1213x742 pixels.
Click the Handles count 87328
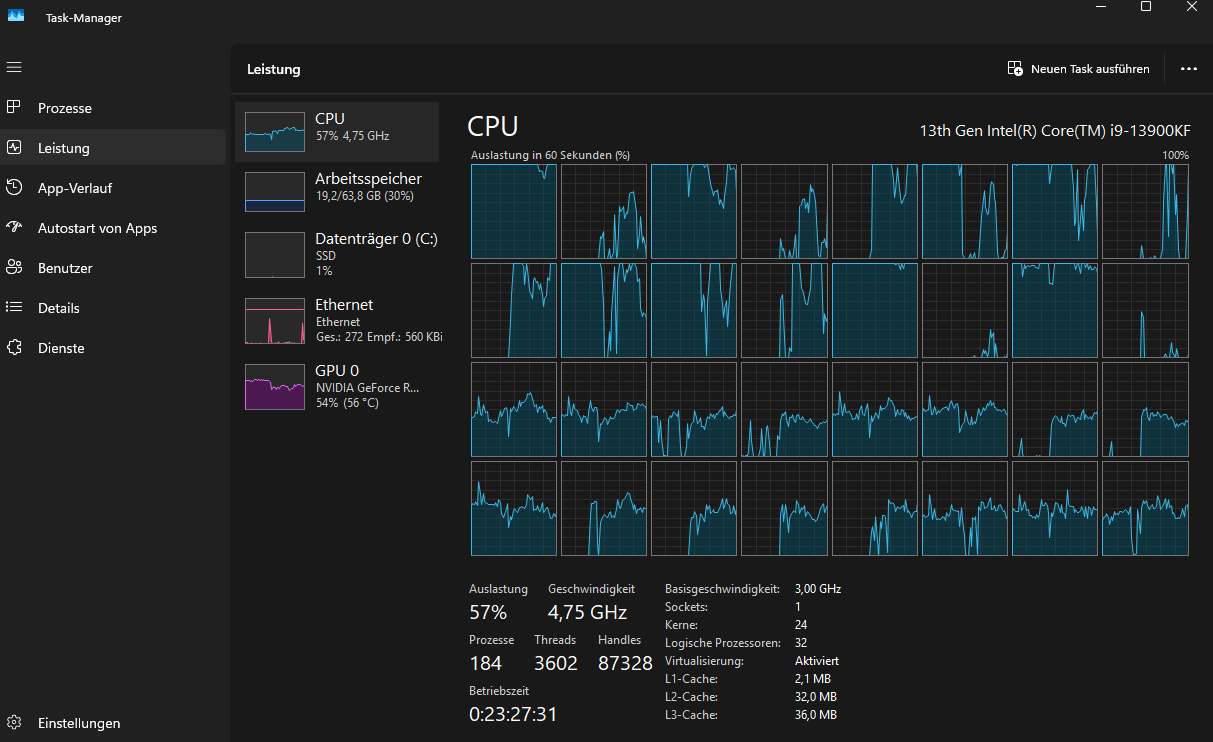[625, 663]
